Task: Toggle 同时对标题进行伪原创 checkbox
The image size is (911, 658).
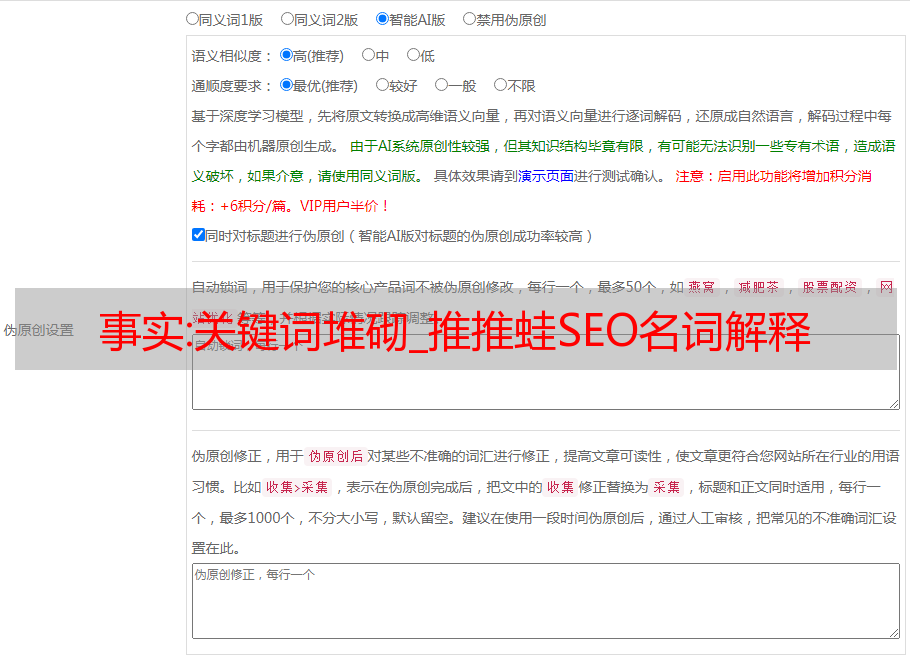Action: point(198,235)
